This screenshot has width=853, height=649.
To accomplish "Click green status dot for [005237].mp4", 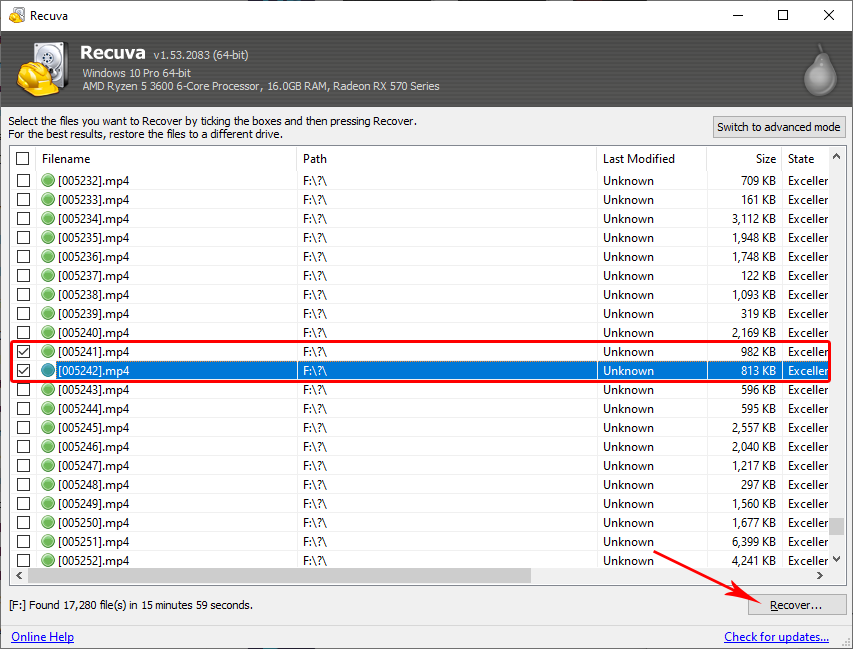I will click(x=48, y=275).
